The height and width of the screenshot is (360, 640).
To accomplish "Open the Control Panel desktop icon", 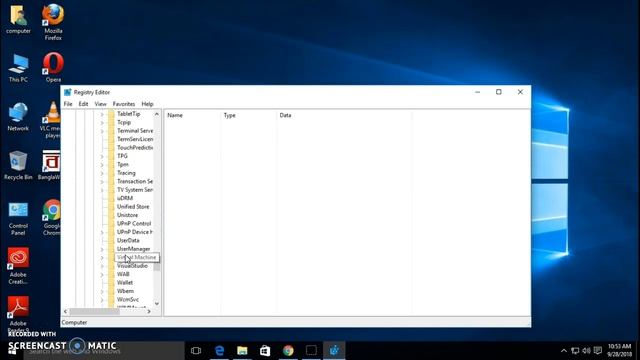I will [x=18, y=218].
